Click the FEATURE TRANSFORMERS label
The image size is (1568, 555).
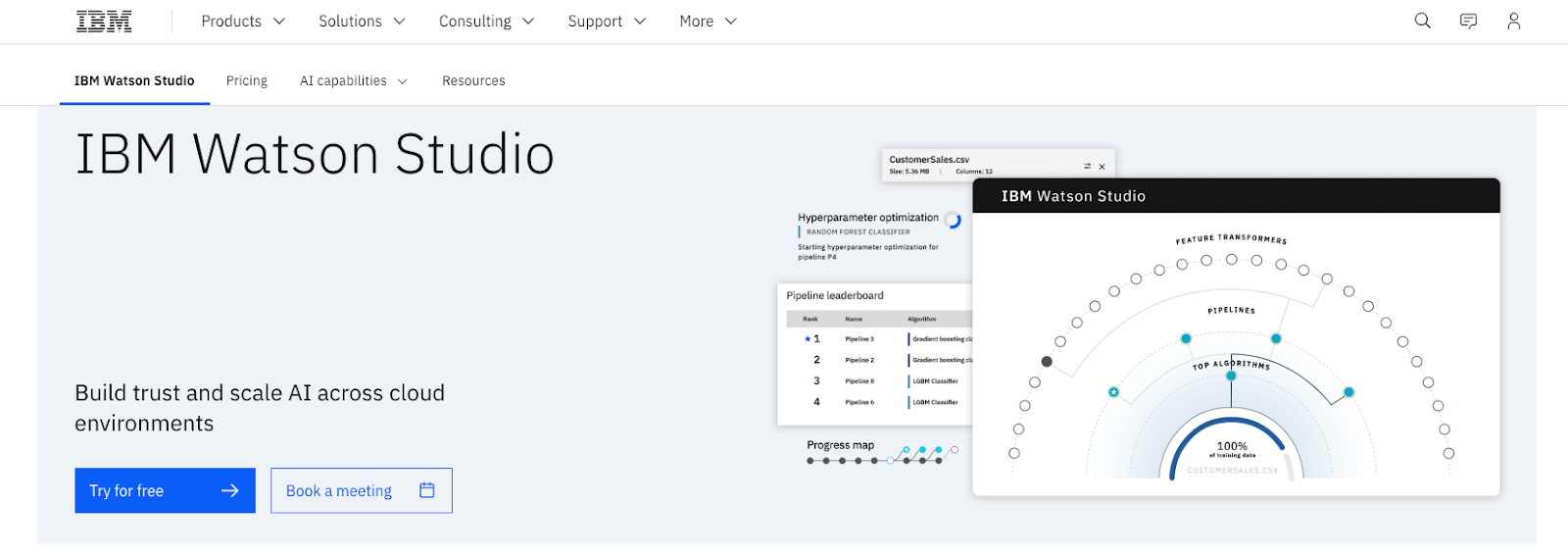[1232, 239]
